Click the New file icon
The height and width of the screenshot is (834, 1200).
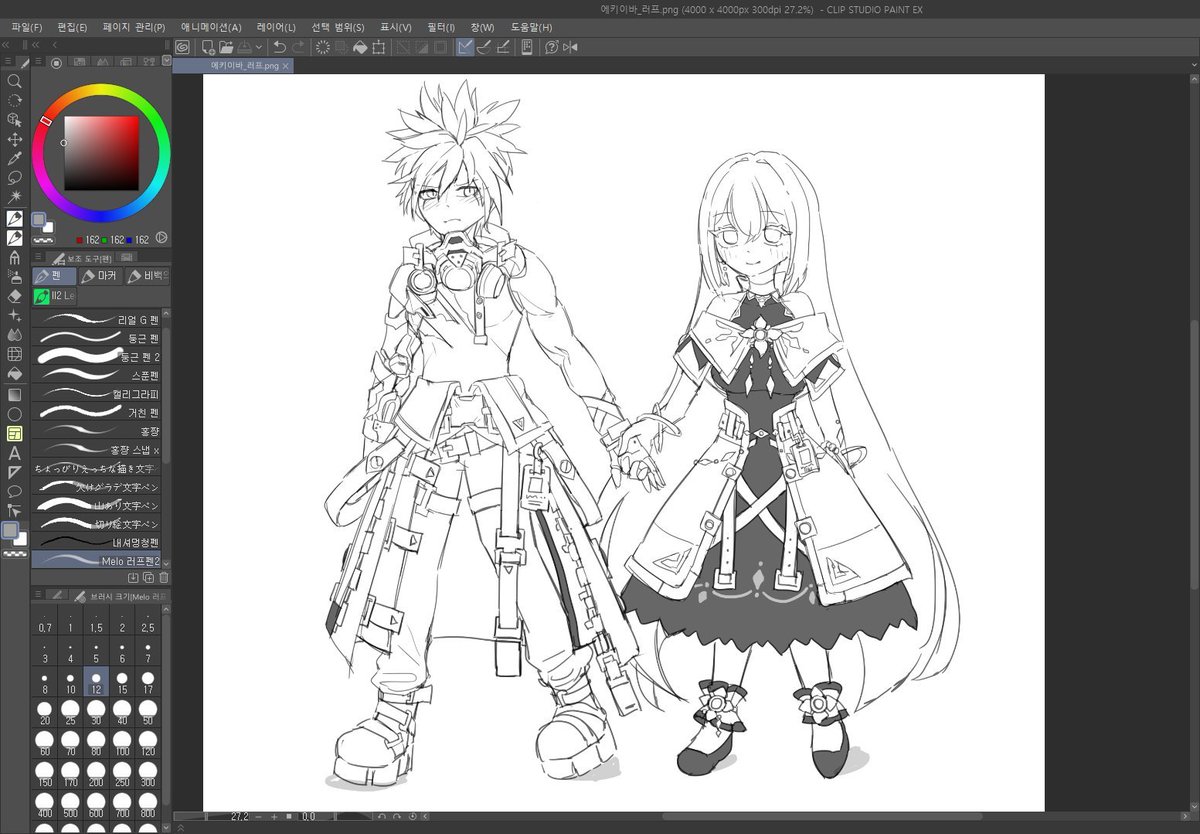[208, 47]
